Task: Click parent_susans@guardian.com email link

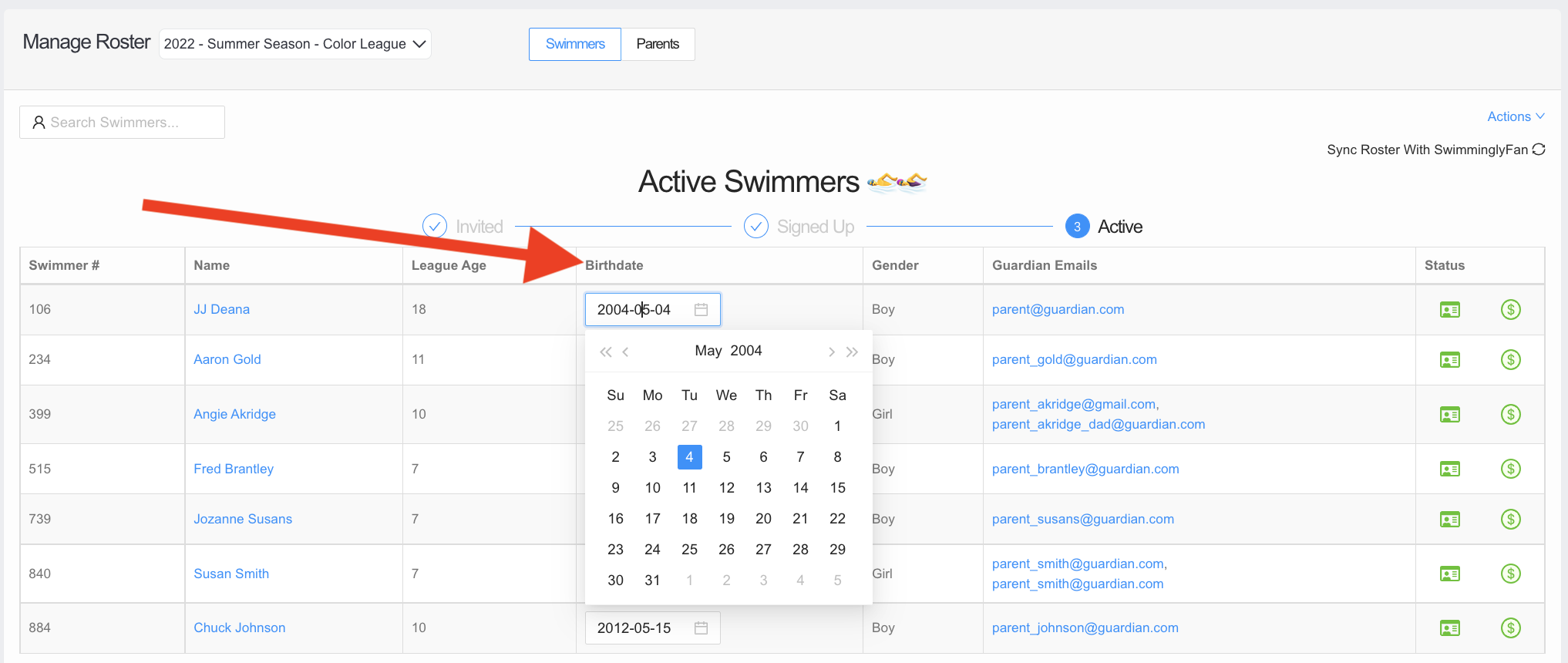Action: click(x=1083, y=519)
